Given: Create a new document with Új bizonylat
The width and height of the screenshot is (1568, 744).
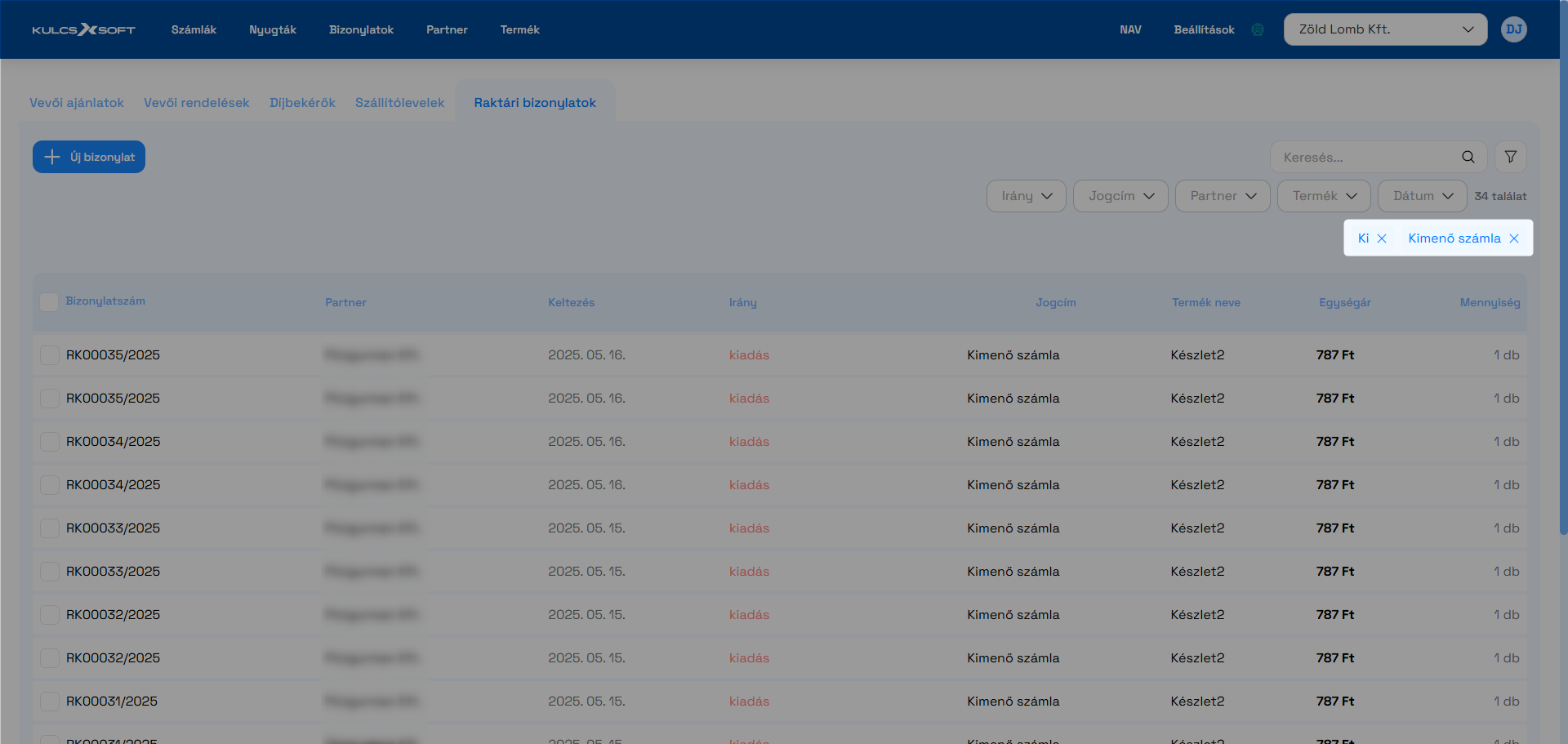Looking at the screenshot, I should click(89, 157).
